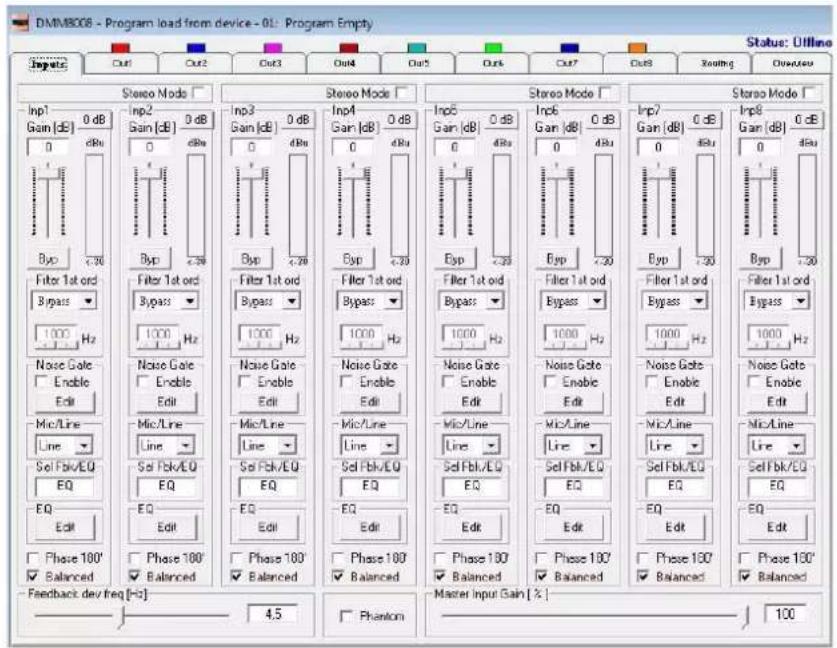
Task: Click the DMM8008 application icon in title bar
Action: point(21,23)
